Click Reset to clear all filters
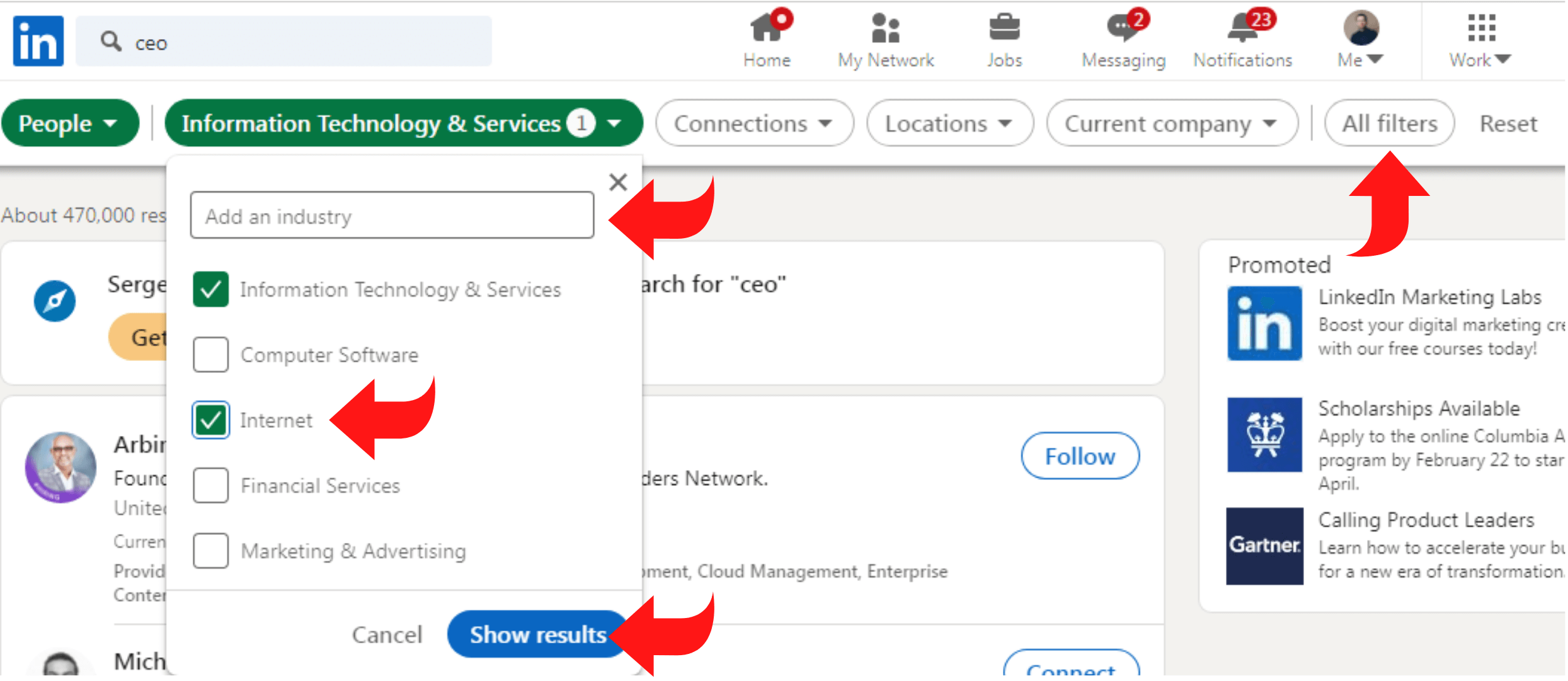 (1511, 123)
